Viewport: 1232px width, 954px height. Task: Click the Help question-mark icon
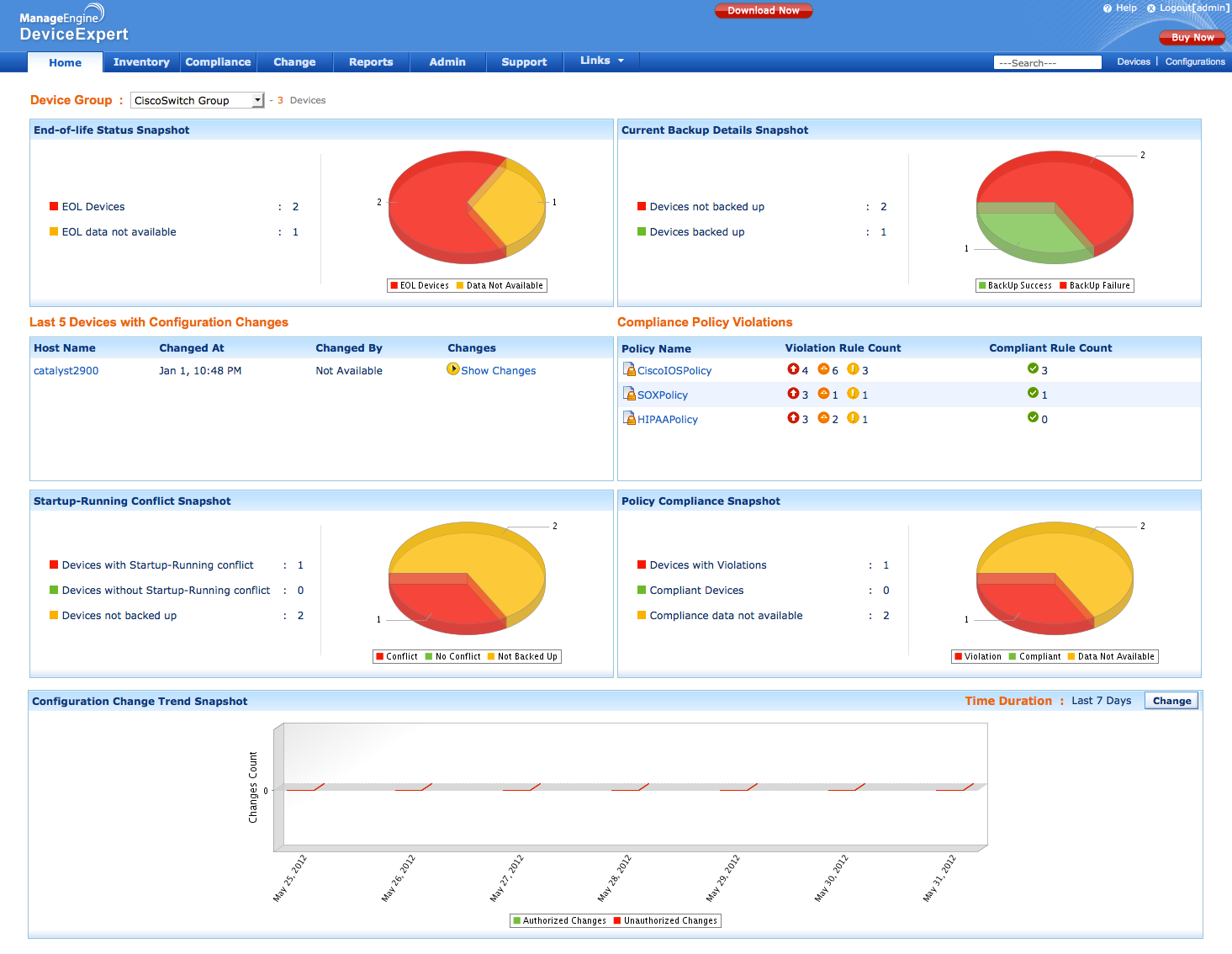pyautogui.click(x=1108, y=8)
